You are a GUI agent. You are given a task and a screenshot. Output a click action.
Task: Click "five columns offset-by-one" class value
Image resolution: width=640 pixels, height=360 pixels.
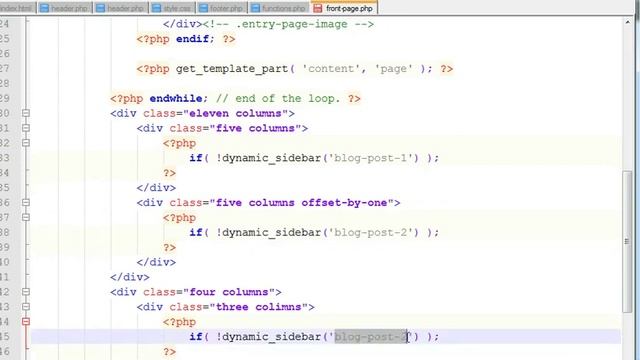click(301, 202)
